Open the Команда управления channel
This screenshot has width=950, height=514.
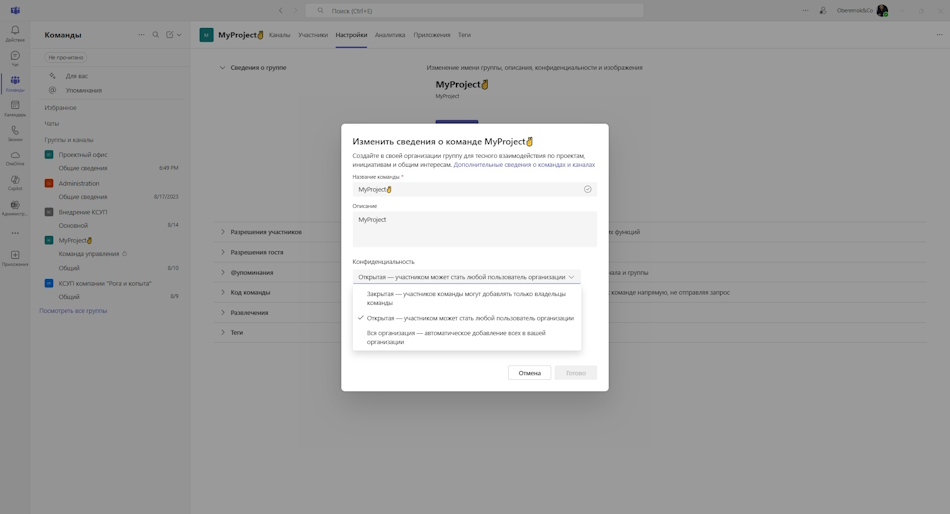click(x=88, y=254)
